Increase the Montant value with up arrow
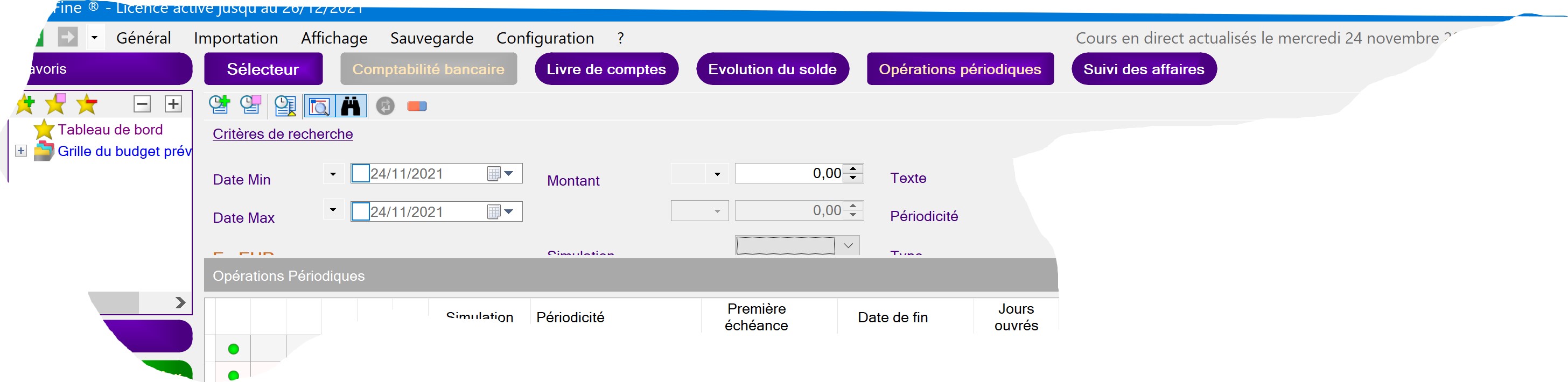This screenshot has width=1568, height=382. click(x=853, y=169)
